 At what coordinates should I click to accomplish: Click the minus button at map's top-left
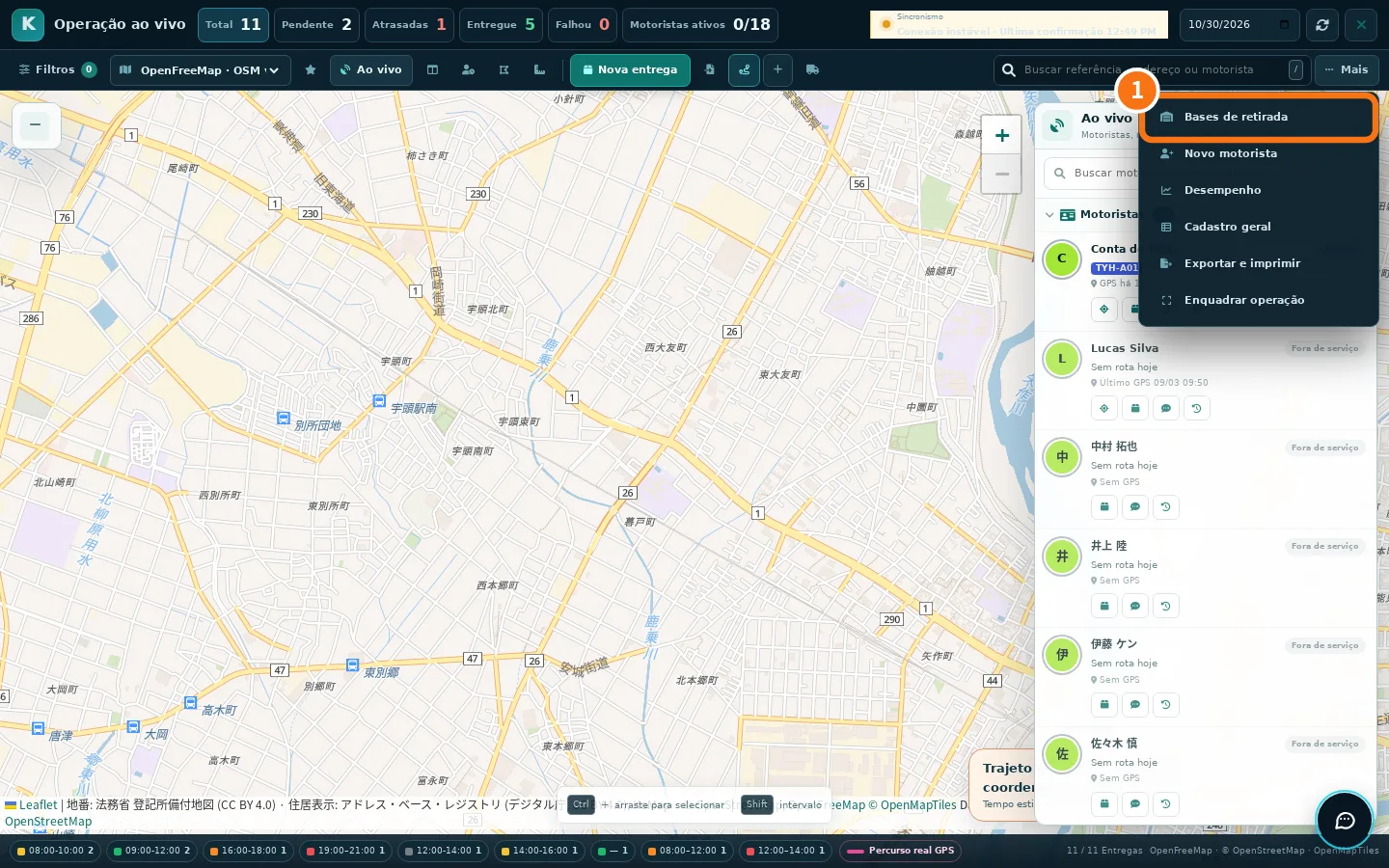coord(35,124)
